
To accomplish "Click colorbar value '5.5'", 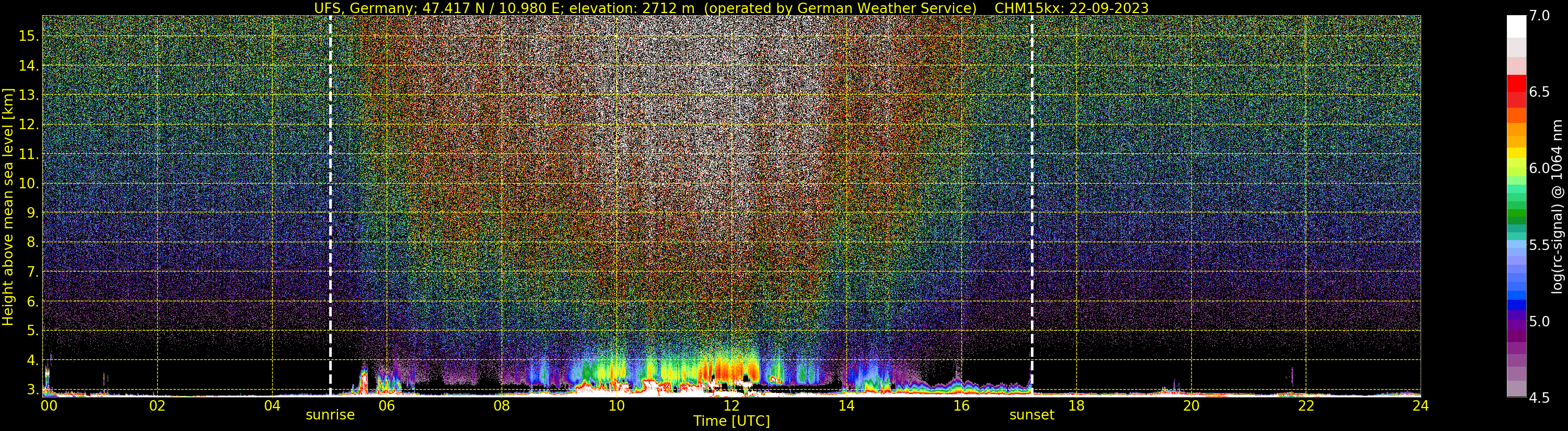I will tap(1539, 245).
